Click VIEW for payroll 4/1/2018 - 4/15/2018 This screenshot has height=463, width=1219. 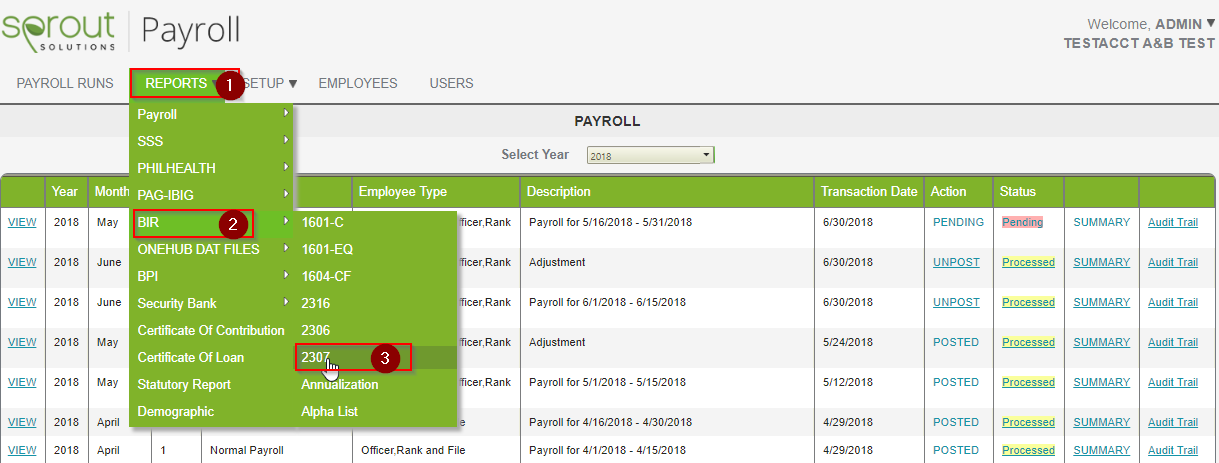(x=22, y=450)
